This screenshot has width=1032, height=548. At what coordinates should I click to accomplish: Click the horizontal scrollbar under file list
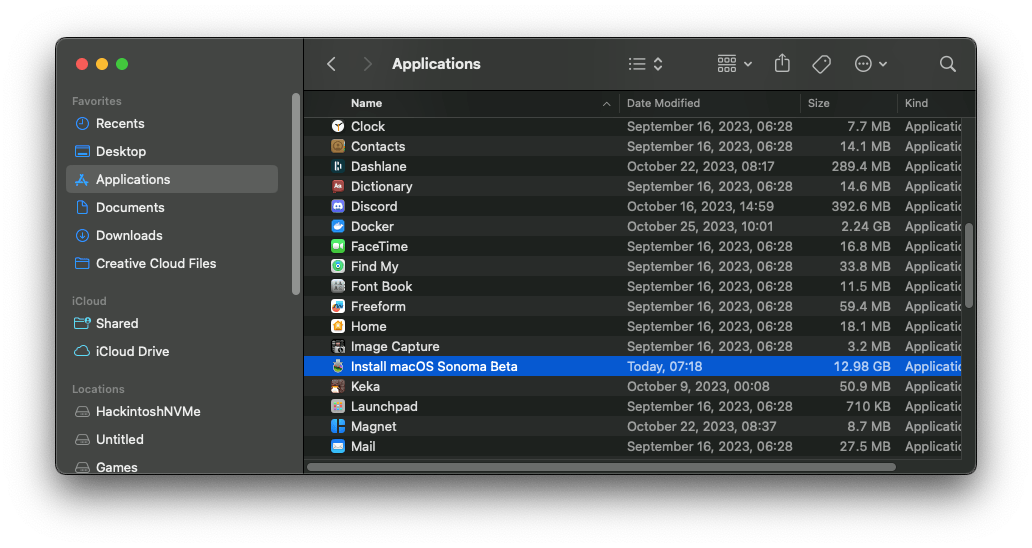[602, 467]
